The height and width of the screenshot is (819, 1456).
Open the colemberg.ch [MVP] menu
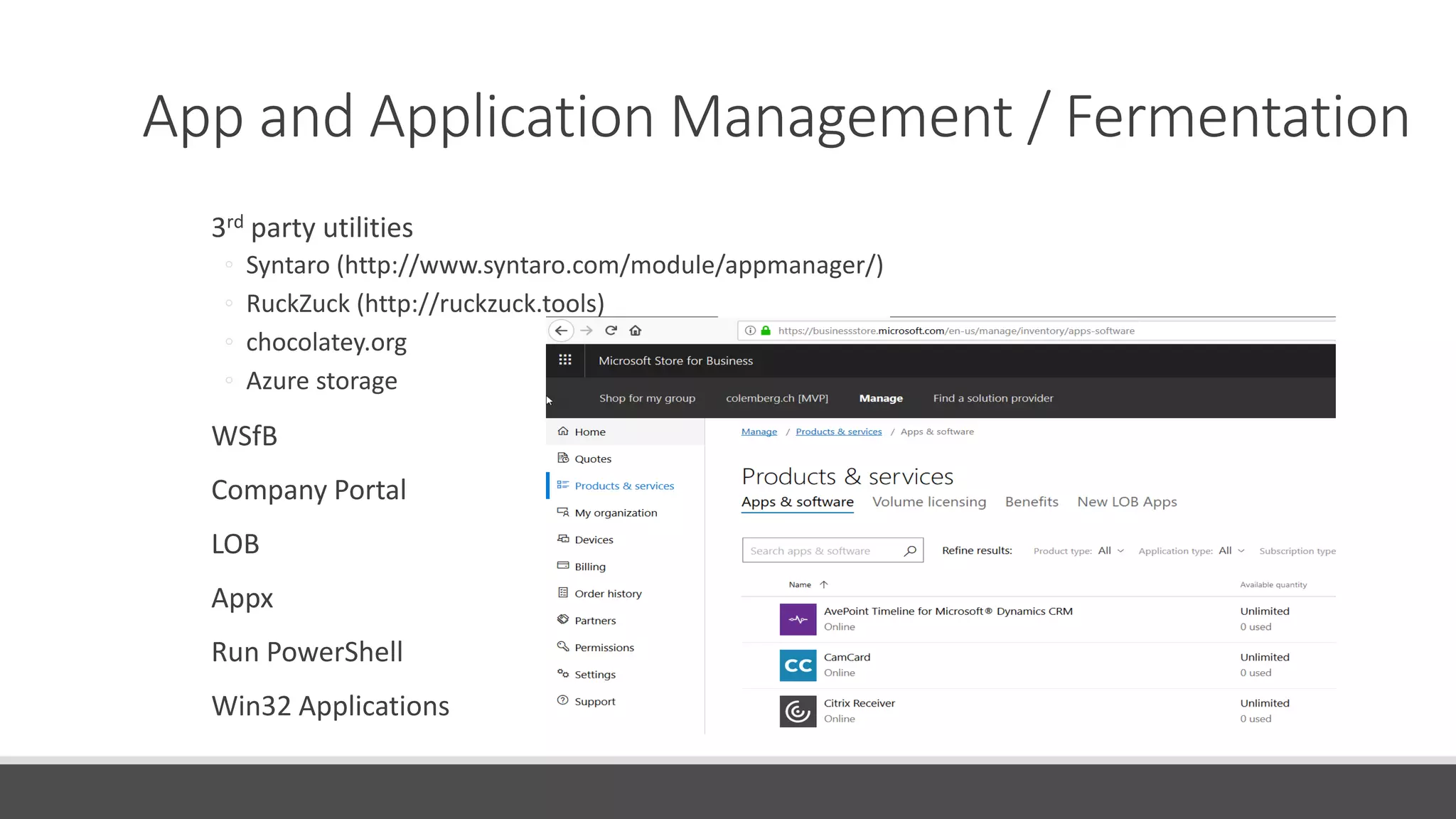click(777, 398)
